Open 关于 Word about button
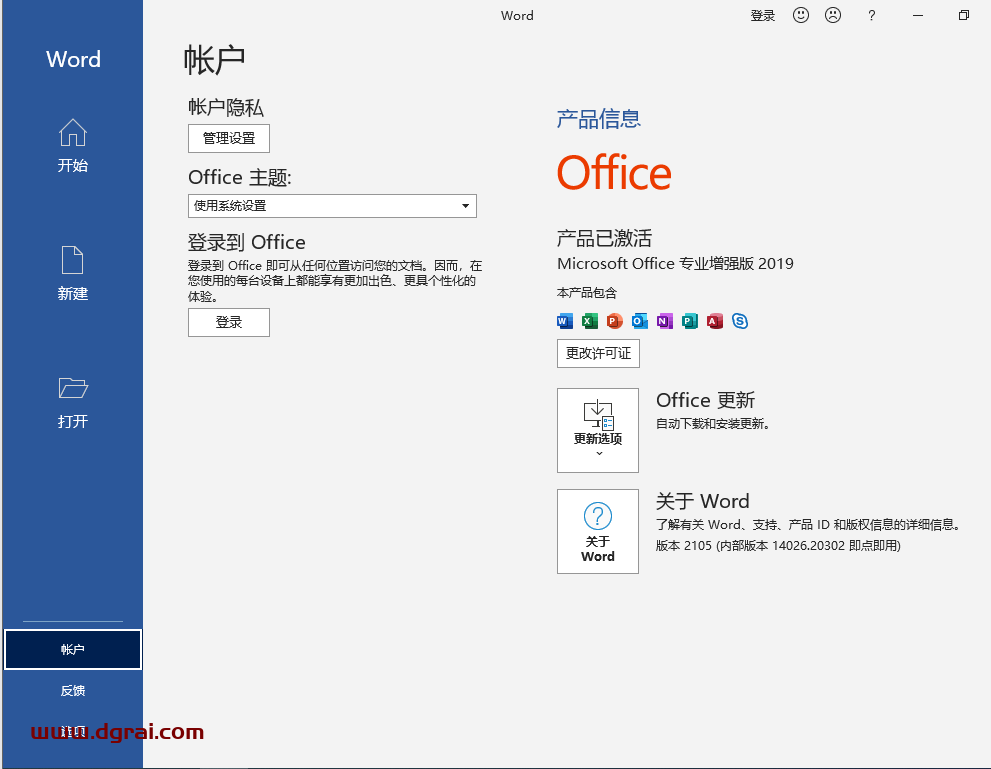The image size is (991, 769). point(598,531)
